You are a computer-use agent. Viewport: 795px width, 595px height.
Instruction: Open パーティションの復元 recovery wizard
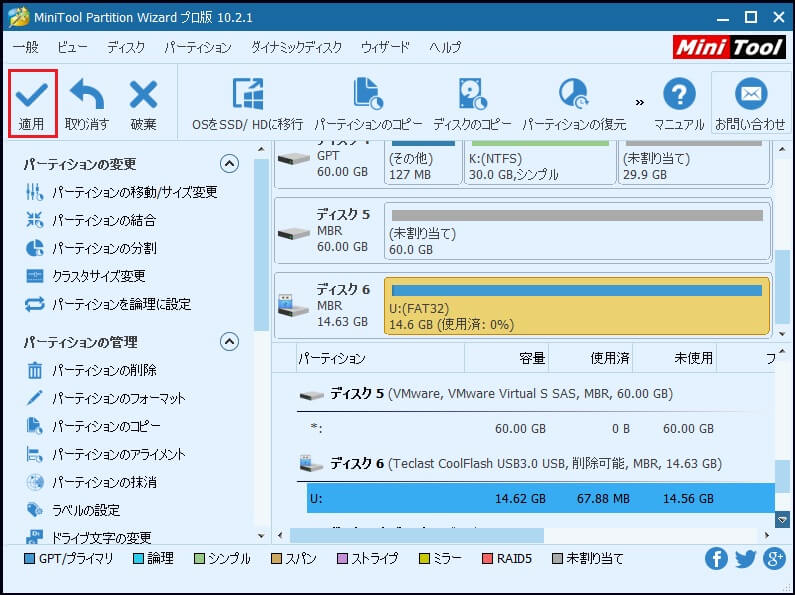pyautogui.click(x=574, y=104)
